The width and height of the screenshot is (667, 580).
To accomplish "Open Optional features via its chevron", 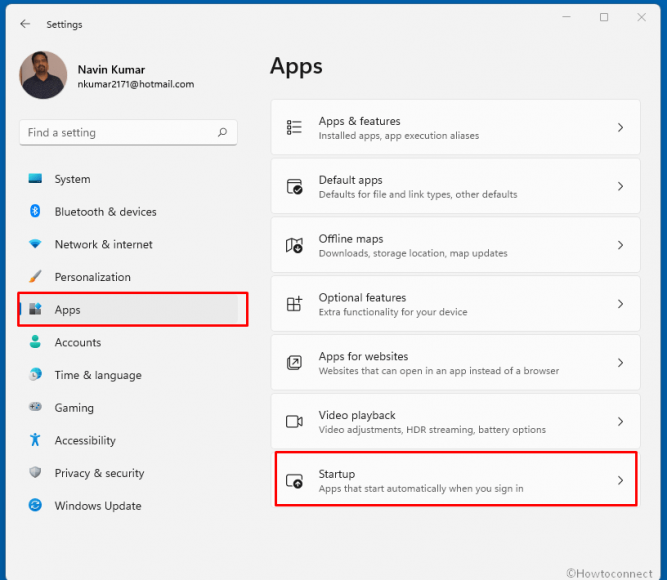I will tap(620, 304).
